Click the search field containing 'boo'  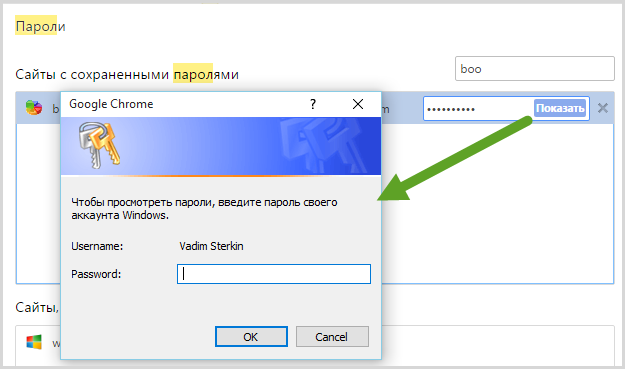pos(535,69)
